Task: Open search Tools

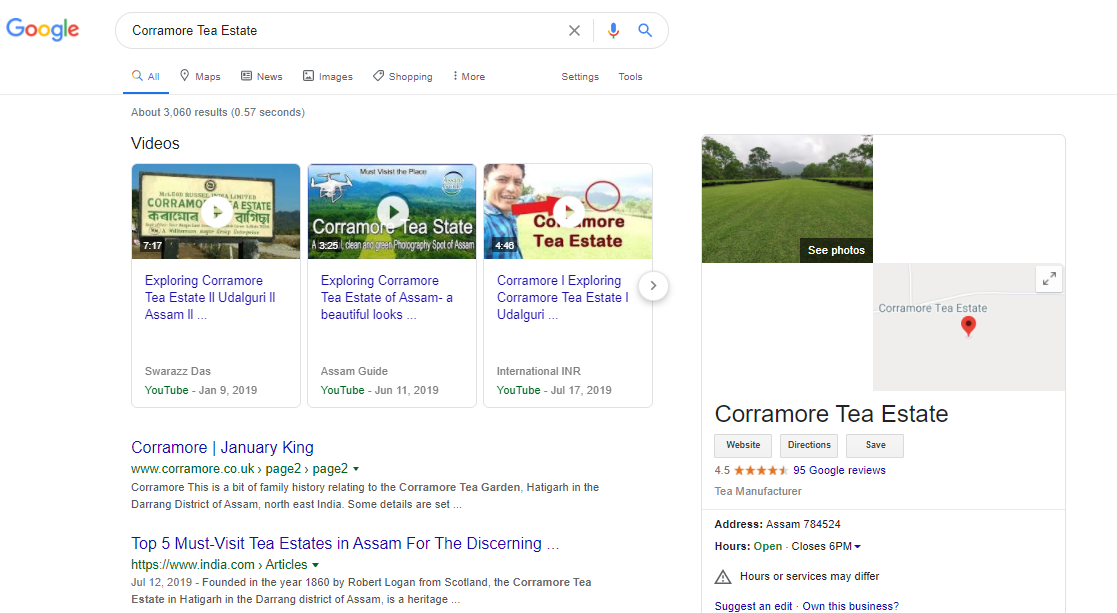Action: point(630,76)
